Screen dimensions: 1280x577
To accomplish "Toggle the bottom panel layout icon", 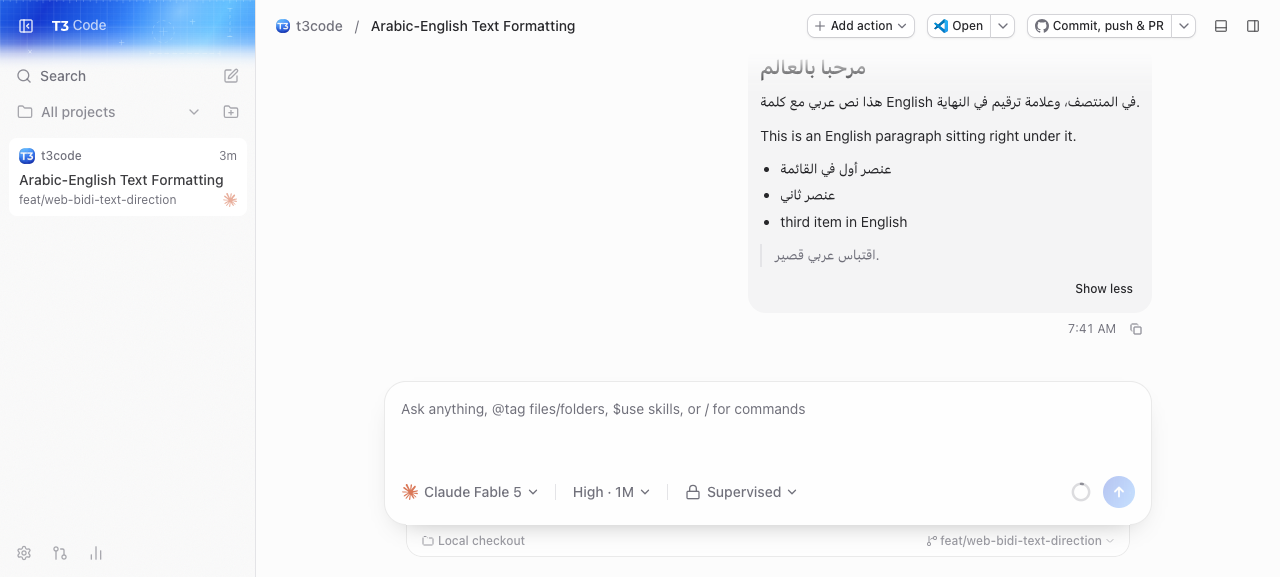I will point(1221,26).
